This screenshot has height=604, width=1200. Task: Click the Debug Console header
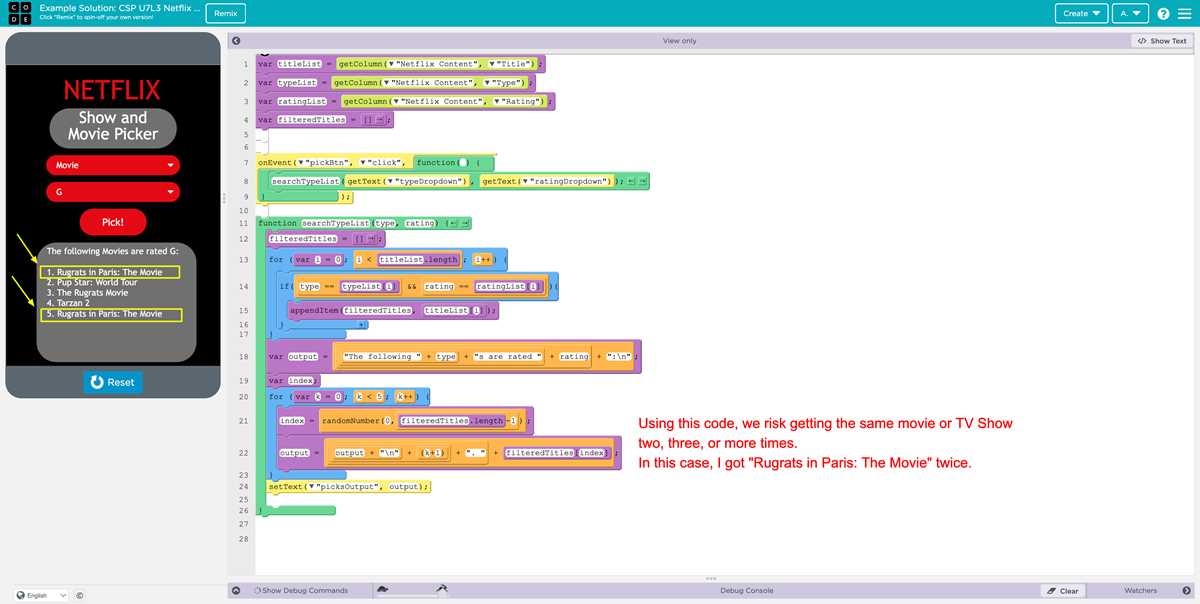coord(747,591)
